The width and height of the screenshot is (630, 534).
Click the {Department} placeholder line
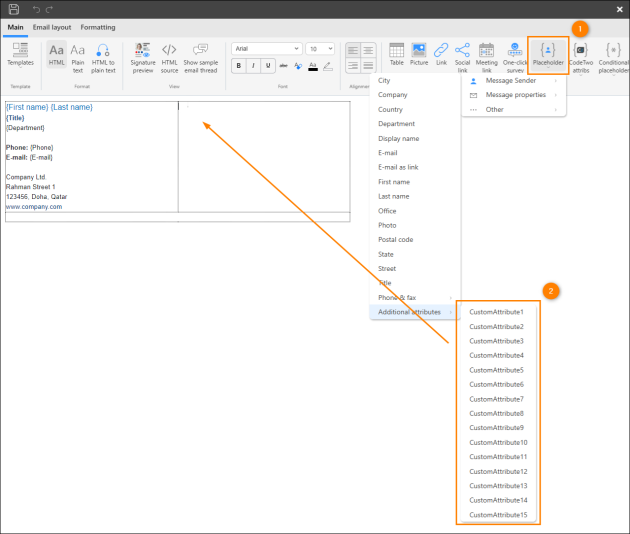coord(25,128)
